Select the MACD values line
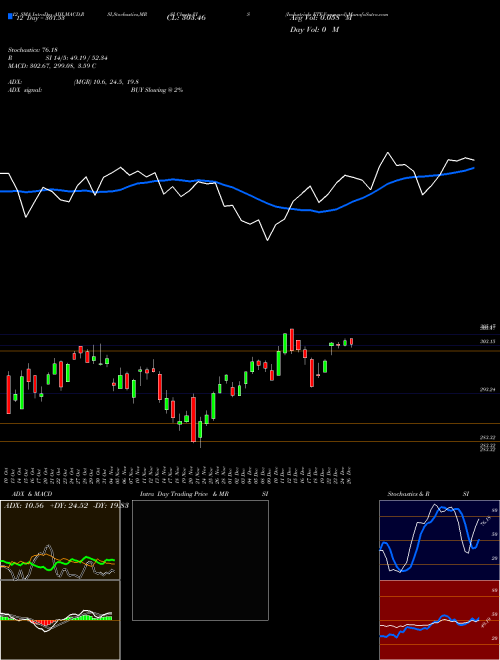This screenshot has height=660, width=500. click(x=52, y=66)
